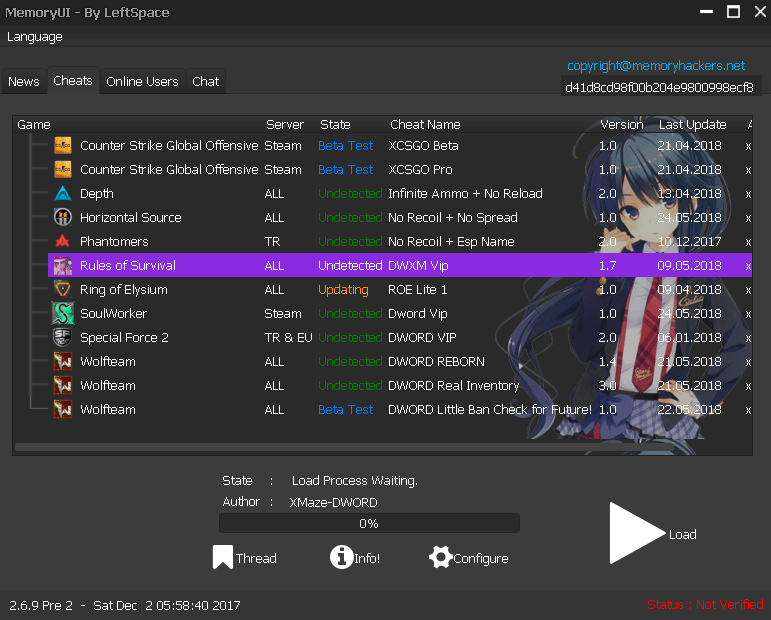Click the DWXM Vip cheat name
Viewport: 771px width, 620px height.
point(418,266)
